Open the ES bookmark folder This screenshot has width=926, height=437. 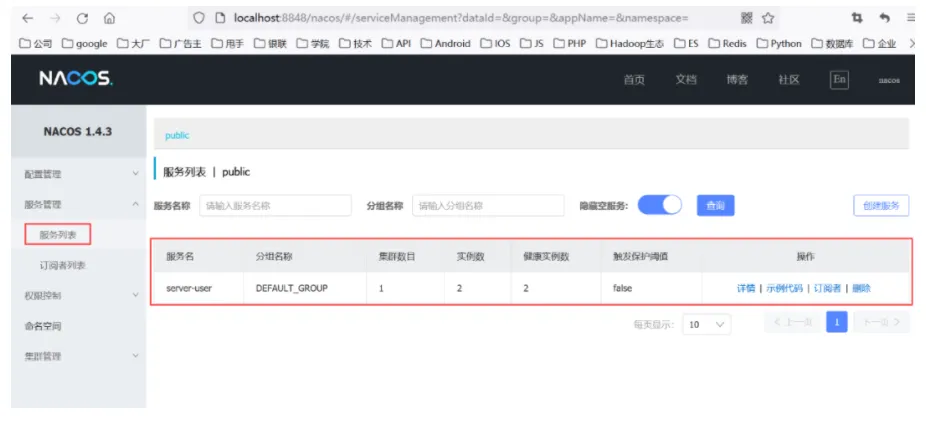tap(686, 44)
